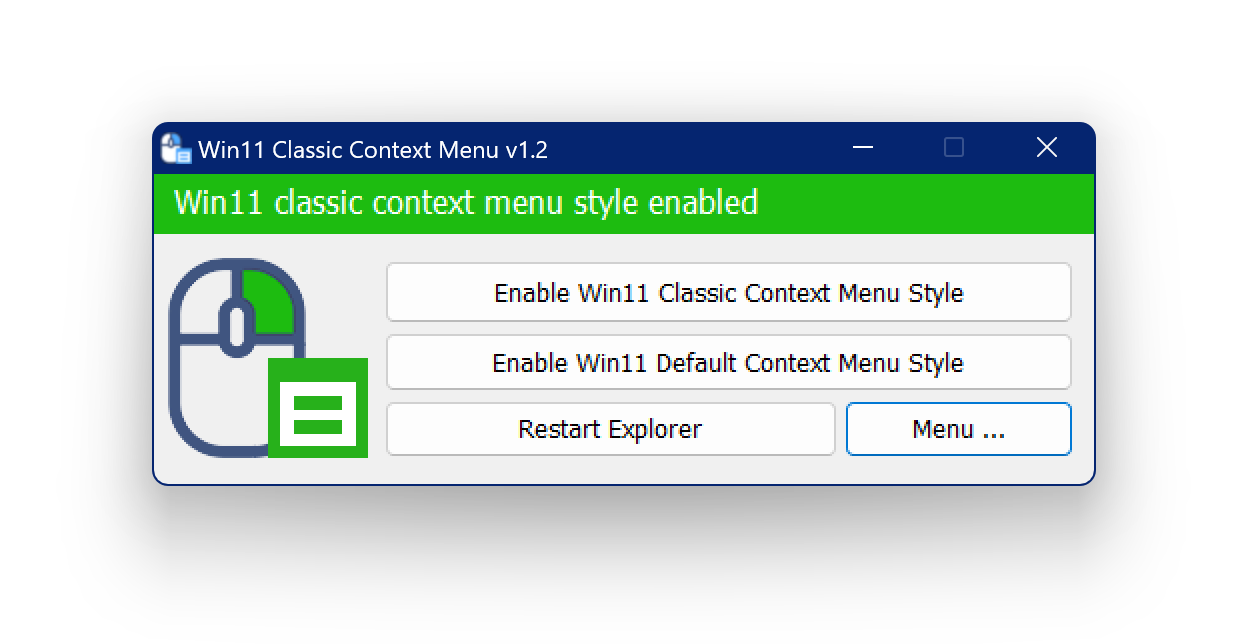Screen dimensions: 1243x644
Task: Enable Win11 Classic Context Menu Style
Action: (728, 293)
